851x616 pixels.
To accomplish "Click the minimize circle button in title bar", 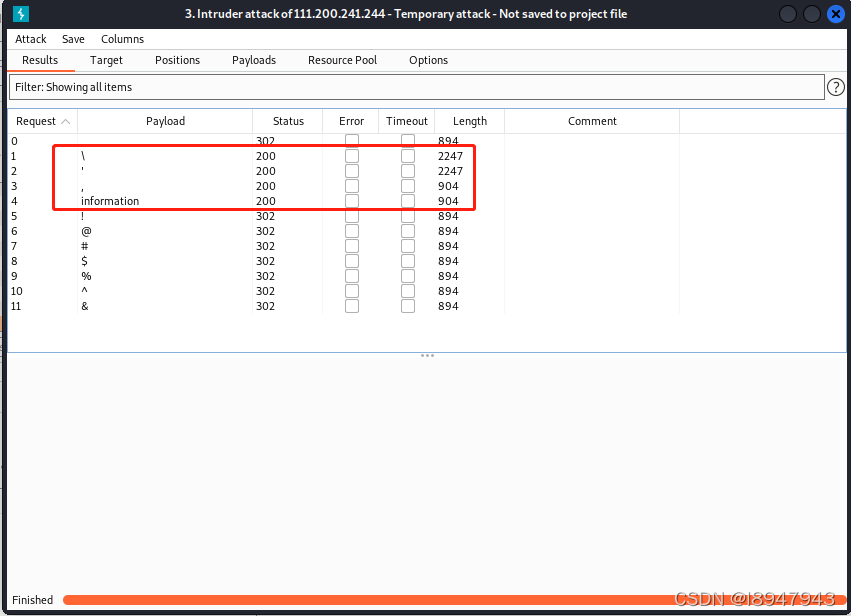I will [x=788, y=14].
